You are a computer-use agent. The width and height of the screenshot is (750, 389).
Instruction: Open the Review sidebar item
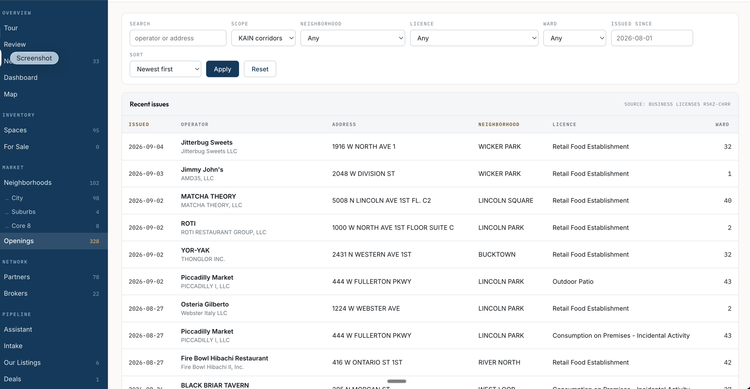tap(15, 44)
